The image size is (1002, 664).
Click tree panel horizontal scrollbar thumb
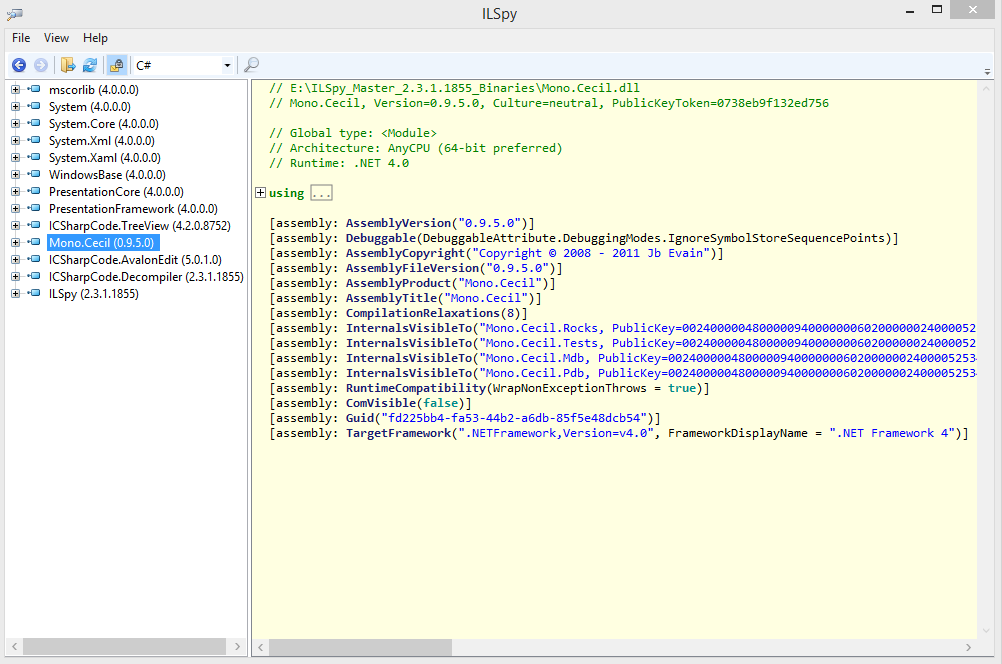click(125, 646)
